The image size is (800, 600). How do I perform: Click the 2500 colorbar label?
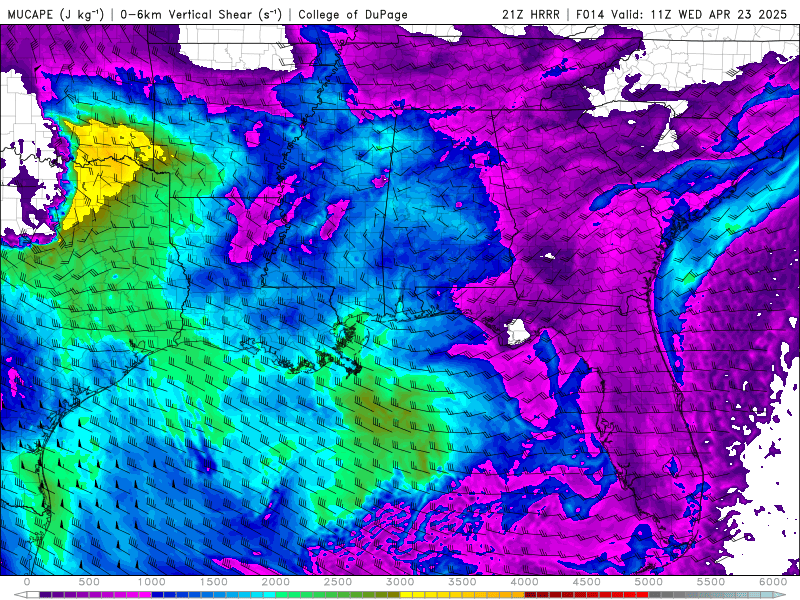[x=338, y=582]
